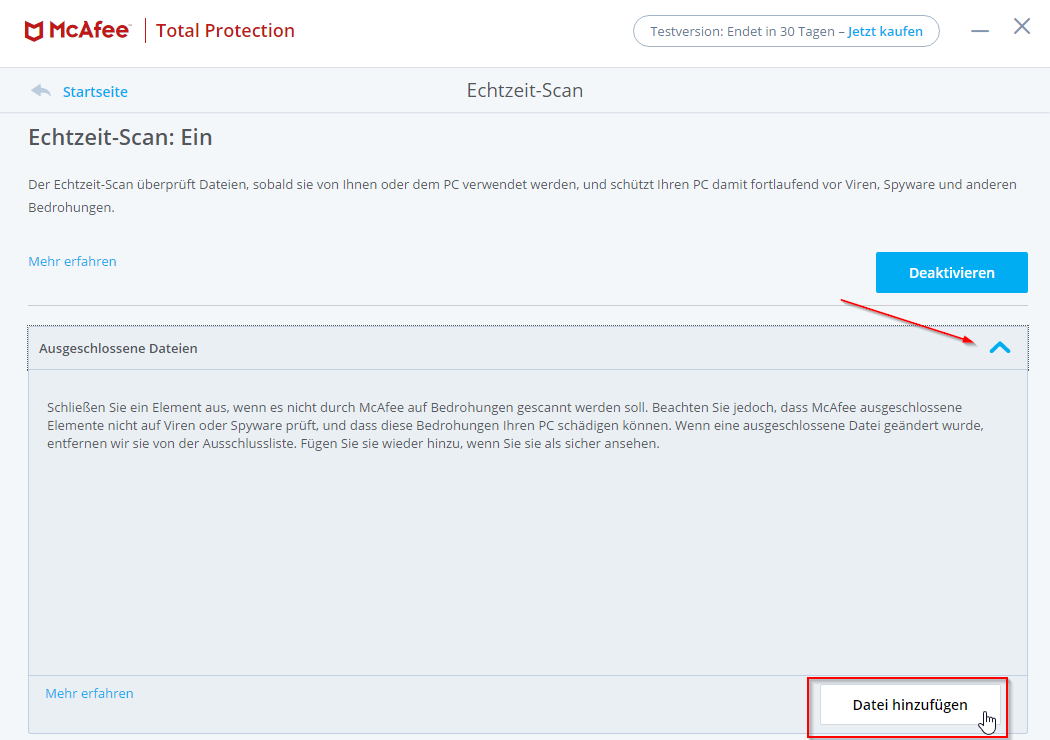Click the back arrow icon beside Startseite
The image size is (1050, 740).
click(41, 90)
